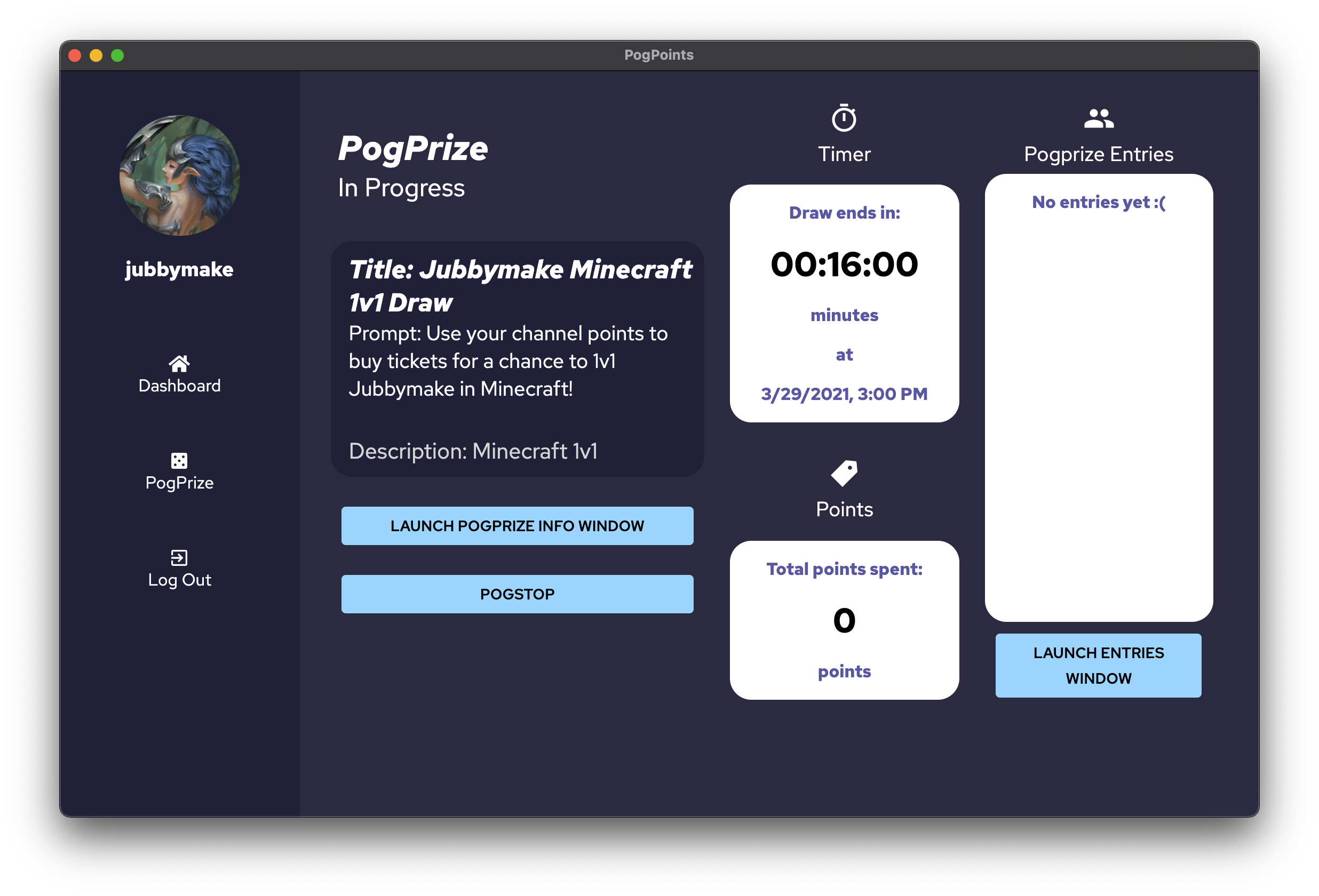The width and height of the screenshot is (1319, 896).
Task: Click the No entries yet panel
Action: click(x=1098, y=203)
